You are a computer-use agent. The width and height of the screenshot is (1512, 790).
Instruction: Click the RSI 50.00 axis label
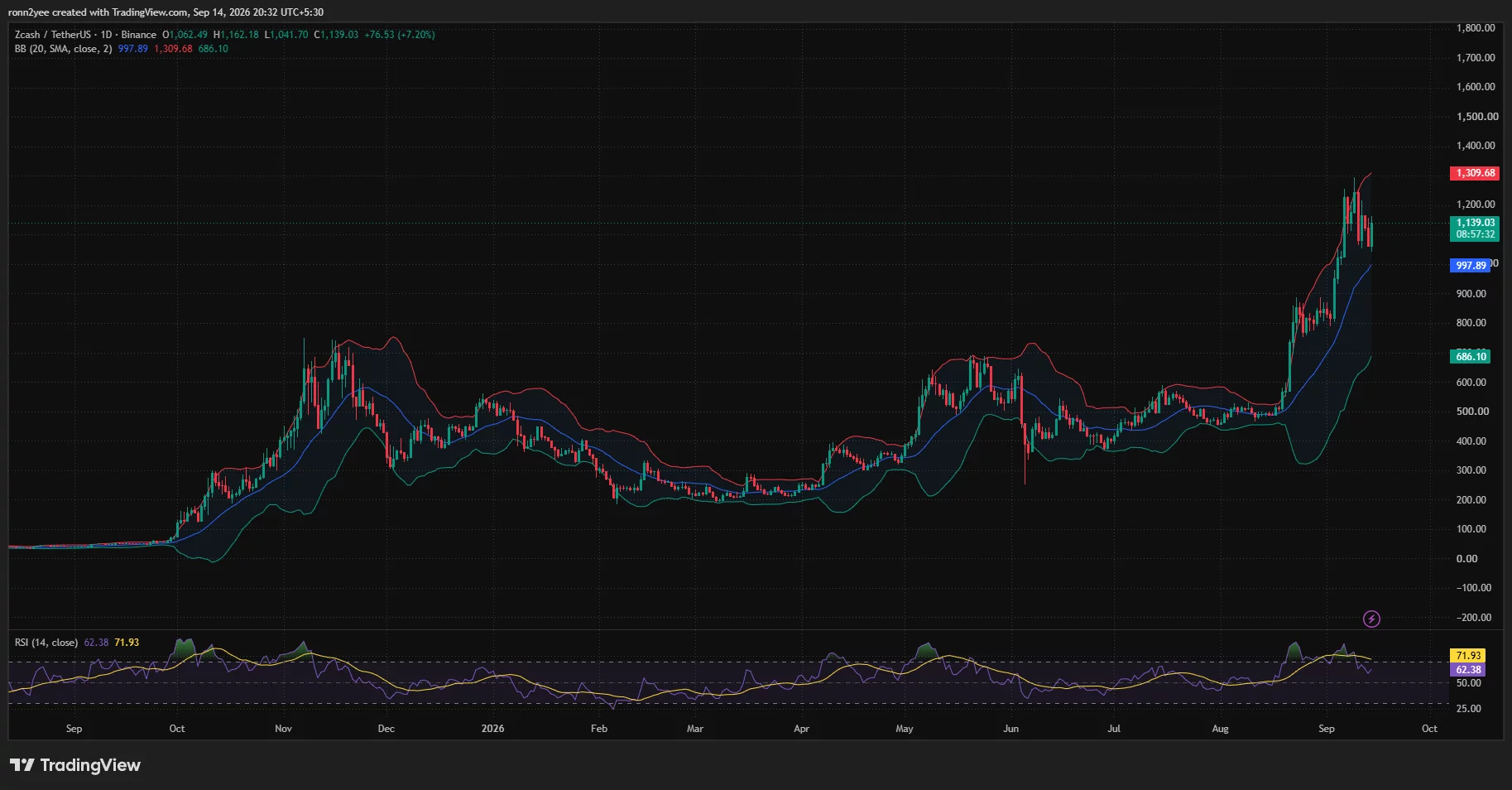point(1468,683)
